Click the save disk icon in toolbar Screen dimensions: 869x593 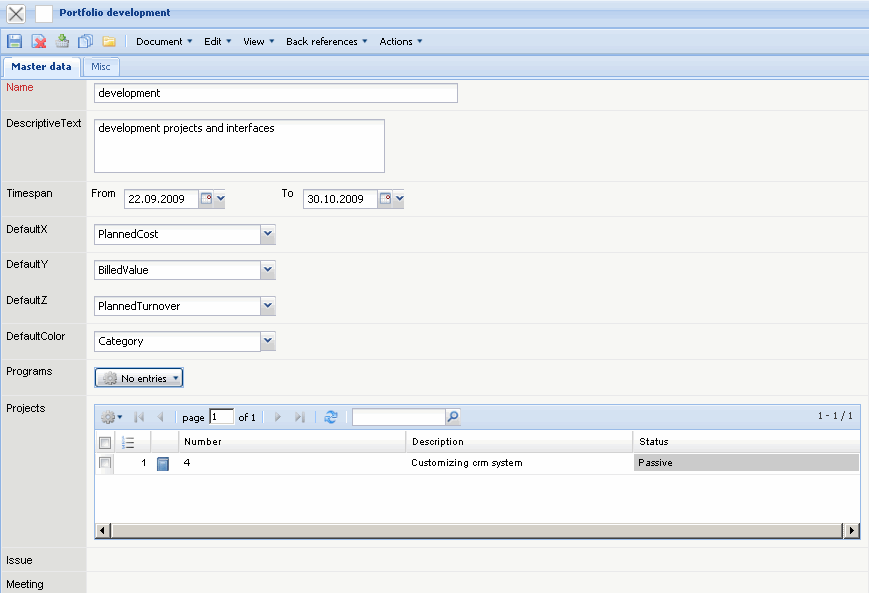point(15,41)
